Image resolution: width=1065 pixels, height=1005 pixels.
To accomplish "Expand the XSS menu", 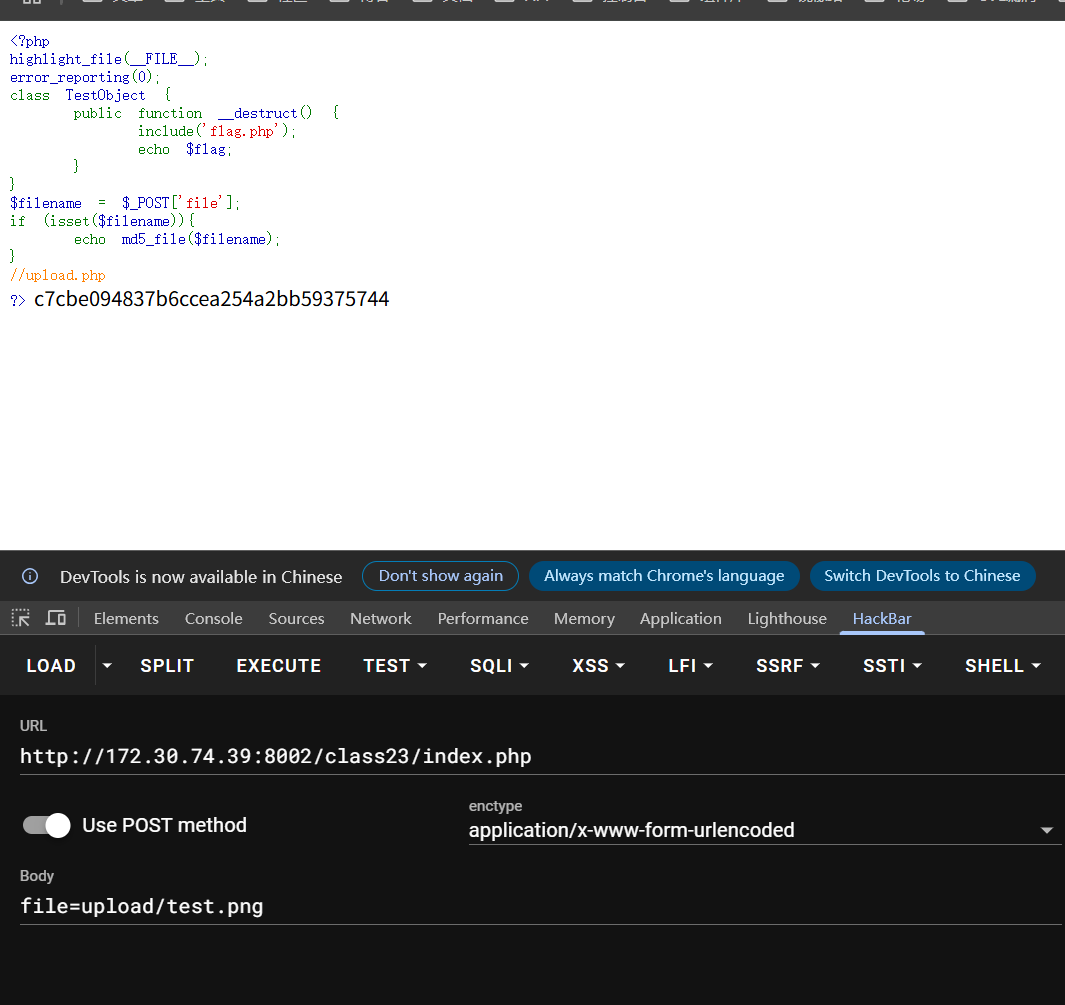I will tap(598, 665).
